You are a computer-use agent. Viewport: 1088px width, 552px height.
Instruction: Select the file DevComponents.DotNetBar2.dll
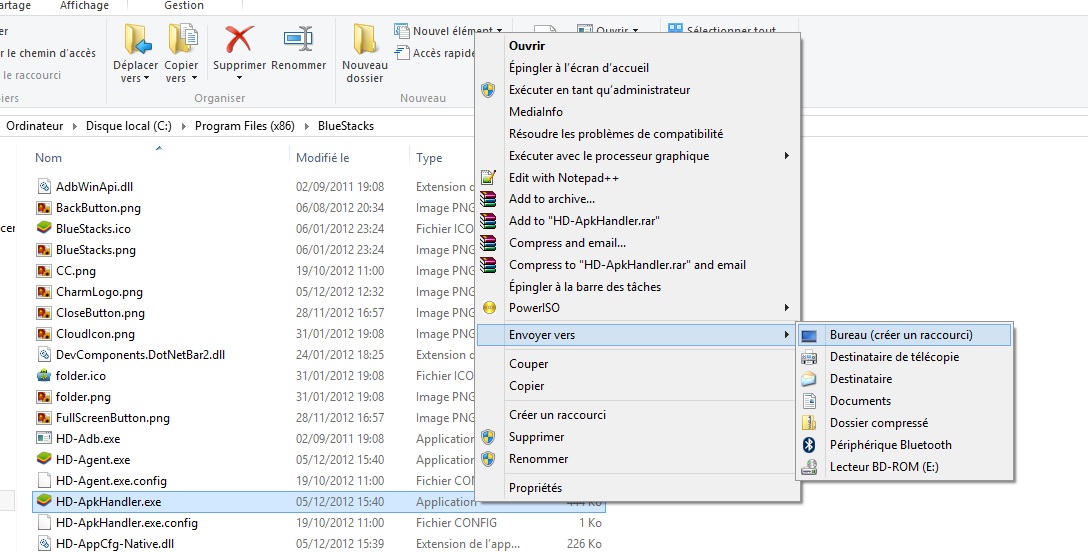(x=140, y=354)
